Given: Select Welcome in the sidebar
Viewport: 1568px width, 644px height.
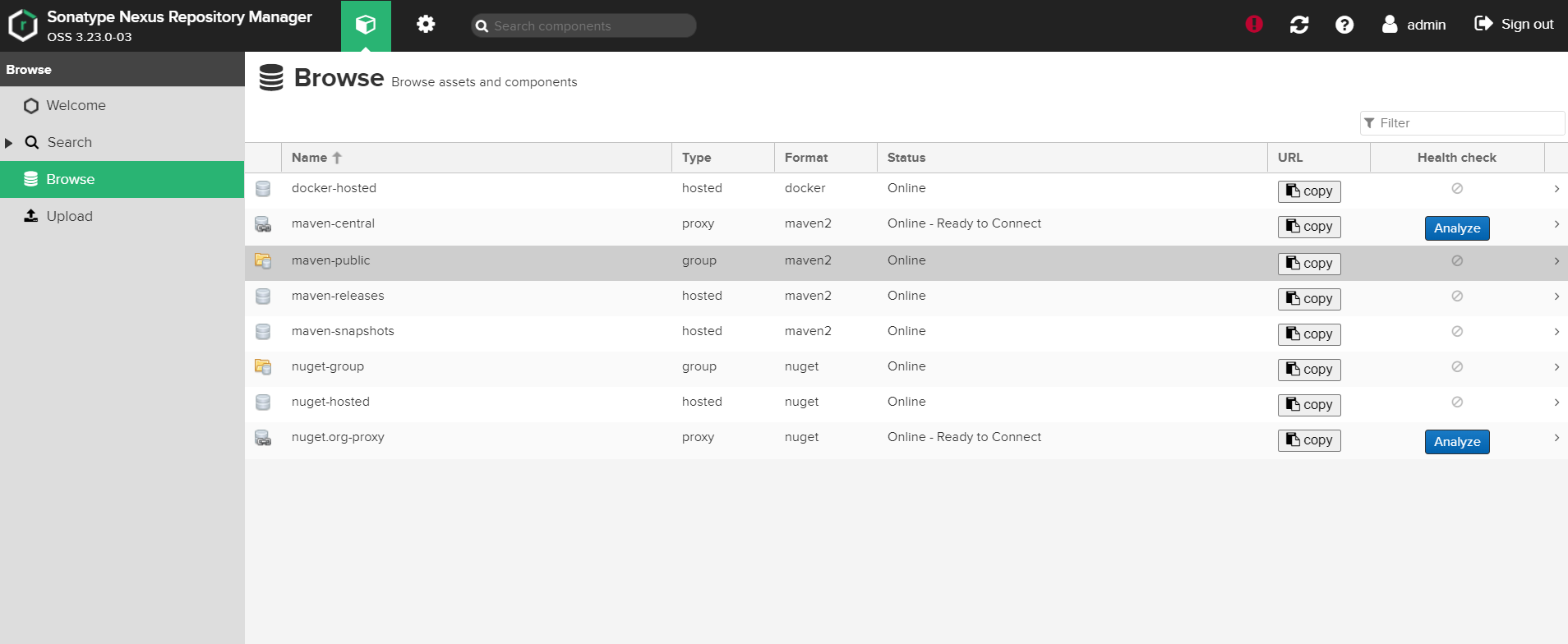Looking at the screenshot, I should tap(76, 106).
